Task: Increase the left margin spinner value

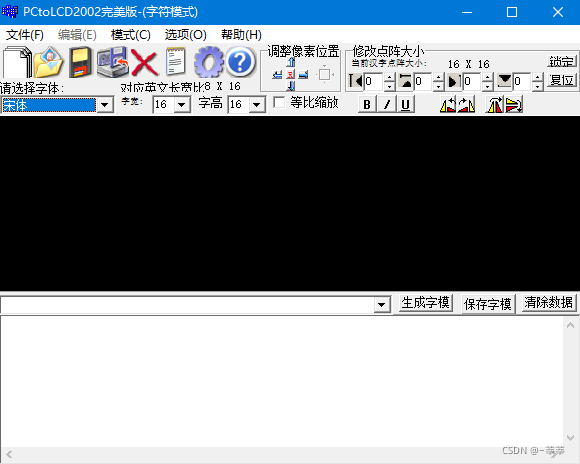Action: [x=389, y=77]
